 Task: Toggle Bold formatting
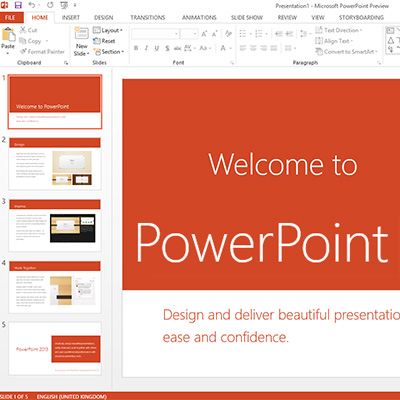(x=136, y=48)
